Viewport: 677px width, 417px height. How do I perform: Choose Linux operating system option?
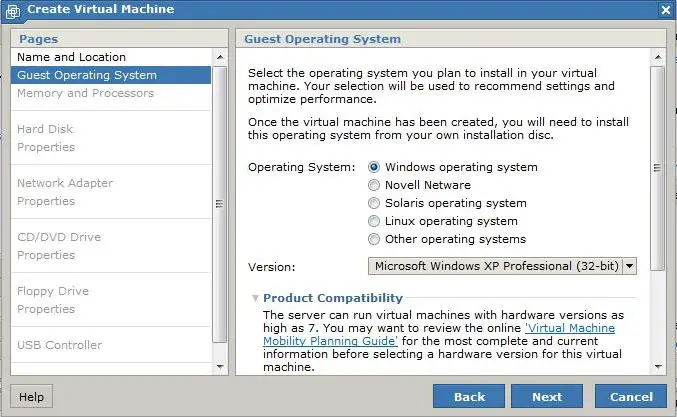(374, 221)
